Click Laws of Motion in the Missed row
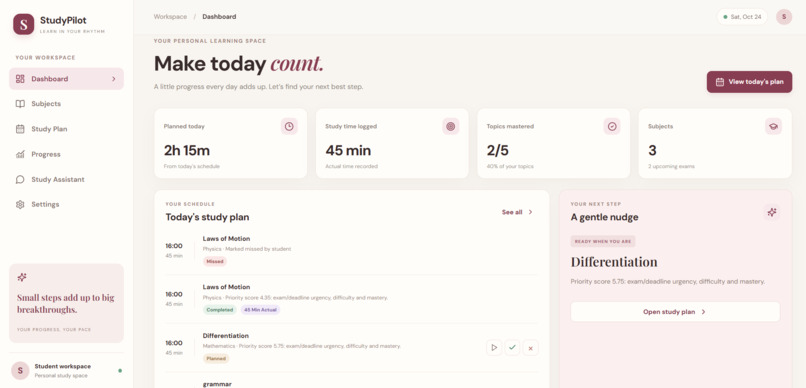Image resolution: width=806 pixels, height=388 pixels. click(226, 238)
